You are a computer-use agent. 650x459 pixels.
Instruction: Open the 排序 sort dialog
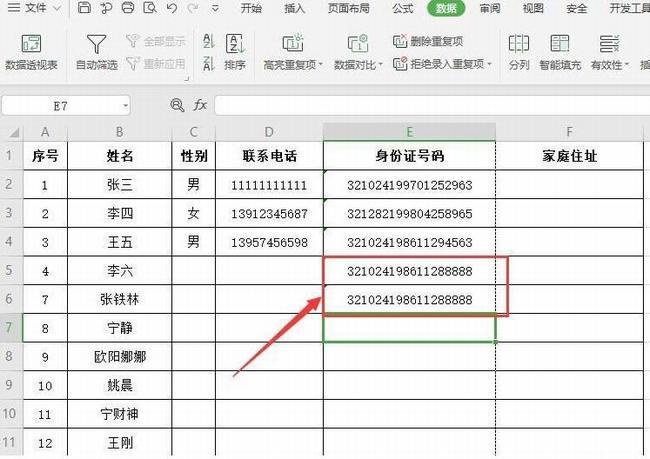[x=235, y=52]
